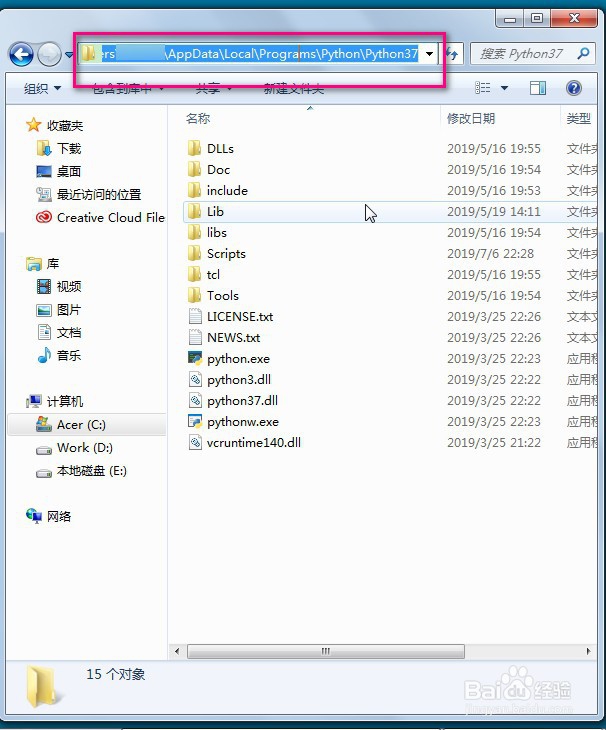
Task: Click the refresh button next to address bar
Action: coord(452,54)
